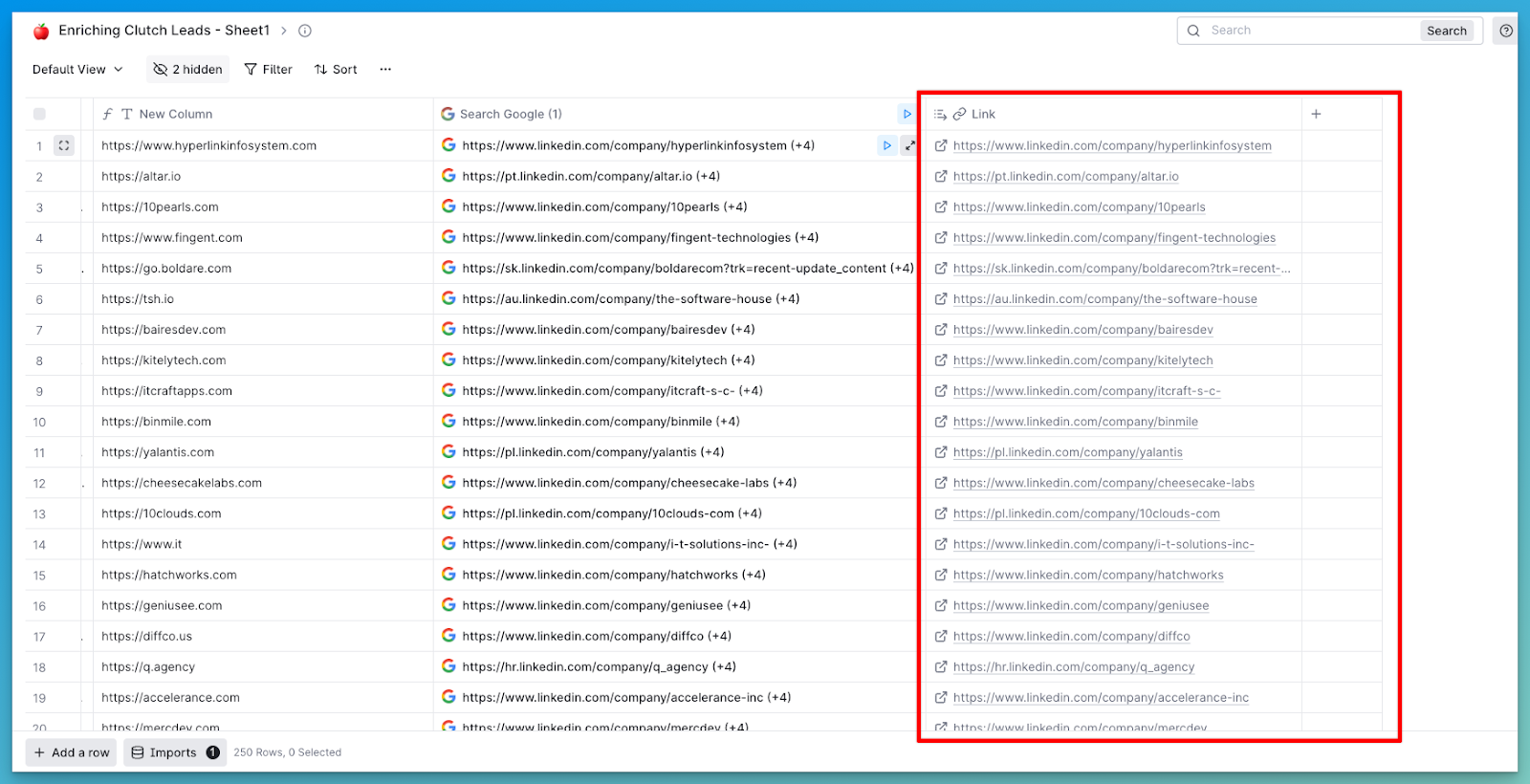Click the external-link icon beside the bairesdev link

941,330
